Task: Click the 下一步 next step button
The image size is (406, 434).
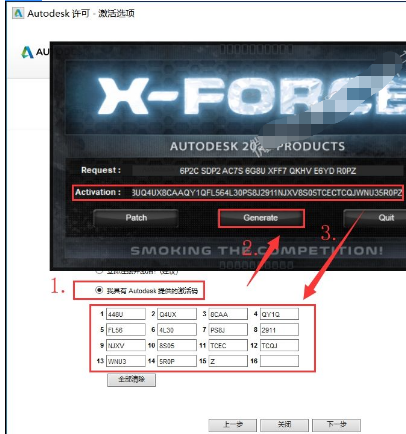Action: (x=336, y=425)
